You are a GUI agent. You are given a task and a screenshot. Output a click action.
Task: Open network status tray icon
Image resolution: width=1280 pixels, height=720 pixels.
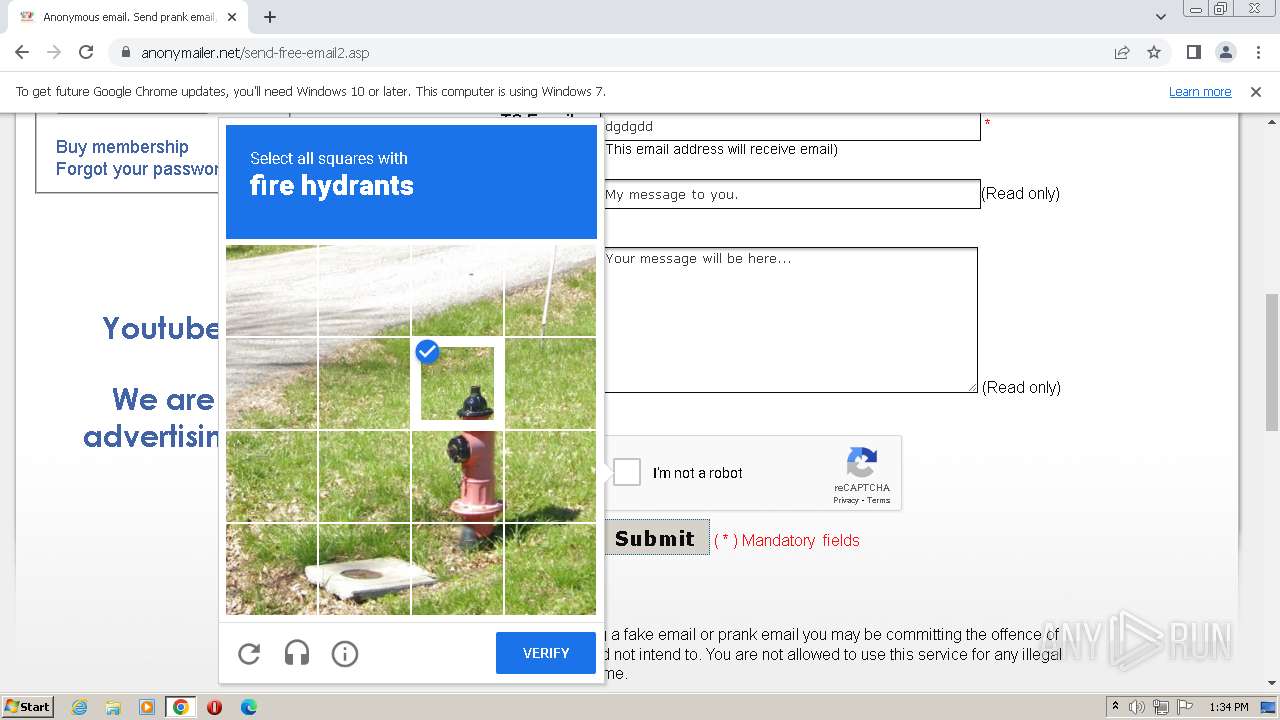click(1161, 707)
